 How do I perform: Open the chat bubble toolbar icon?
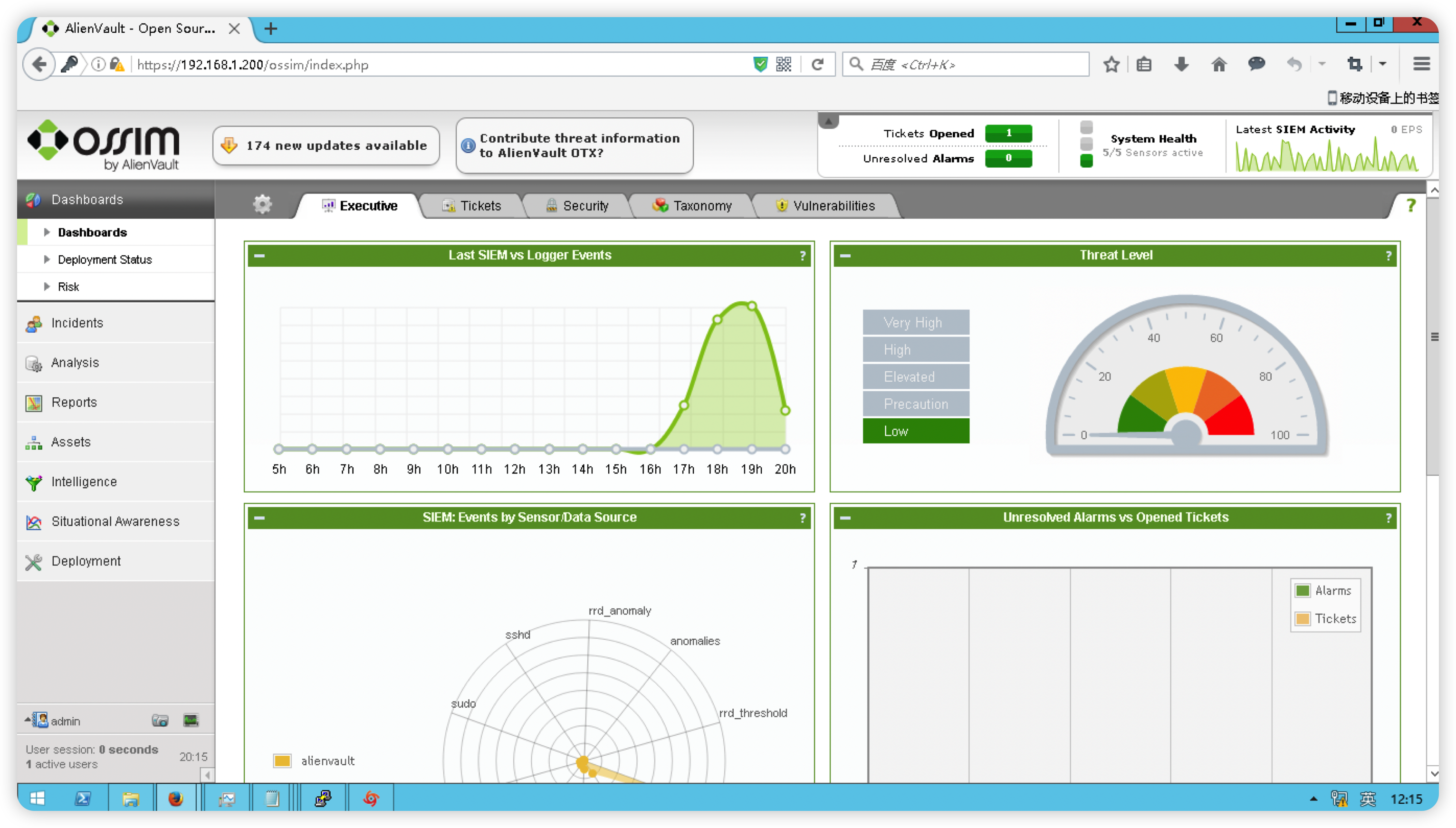tap(1256, 64)
